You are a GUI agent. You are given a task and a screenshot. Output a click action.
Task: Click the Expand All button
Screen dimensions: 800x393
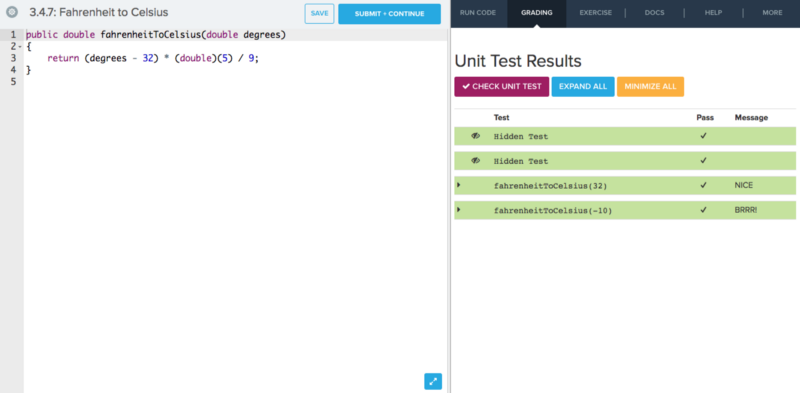tap(583, 87)
